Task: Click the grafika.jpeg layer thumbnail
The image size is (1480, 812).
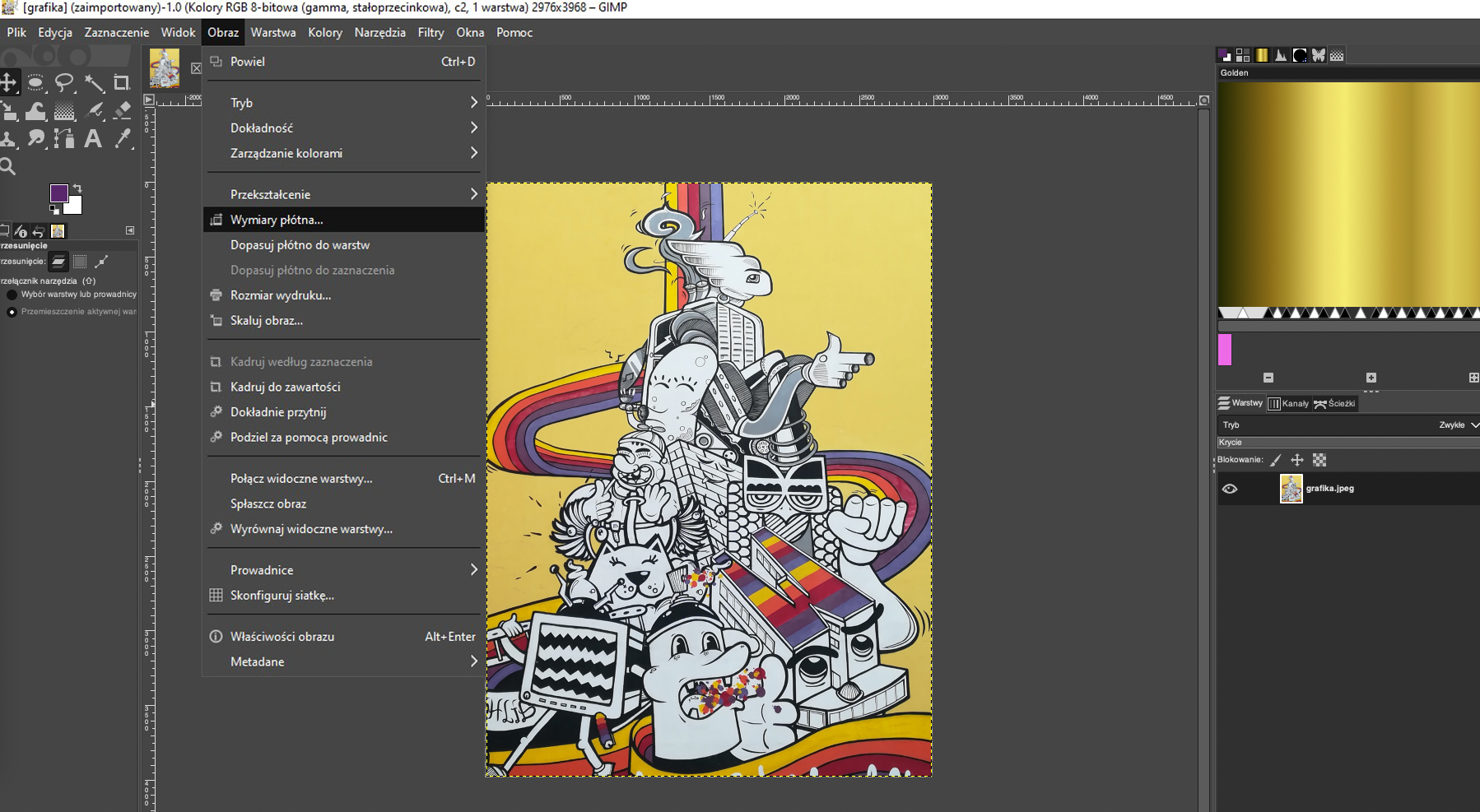Action: tap(1291, 489)
